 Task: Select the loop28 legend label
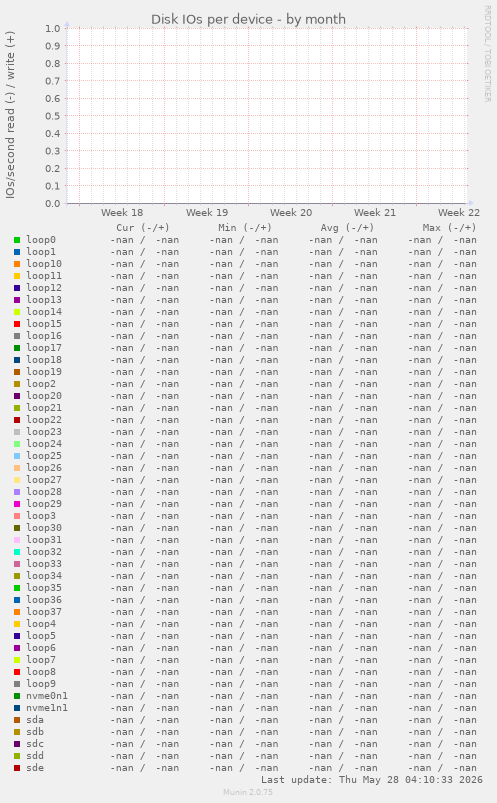(44, 492)
